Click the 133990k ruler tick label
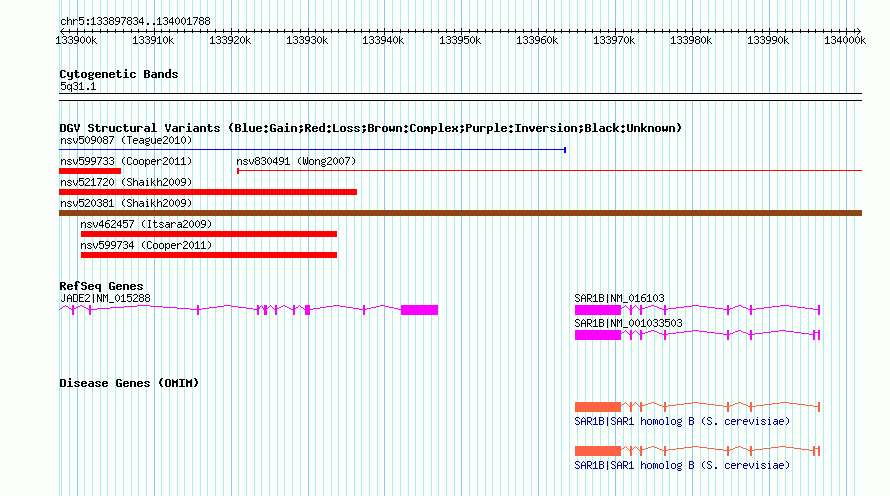 (768, 40)
